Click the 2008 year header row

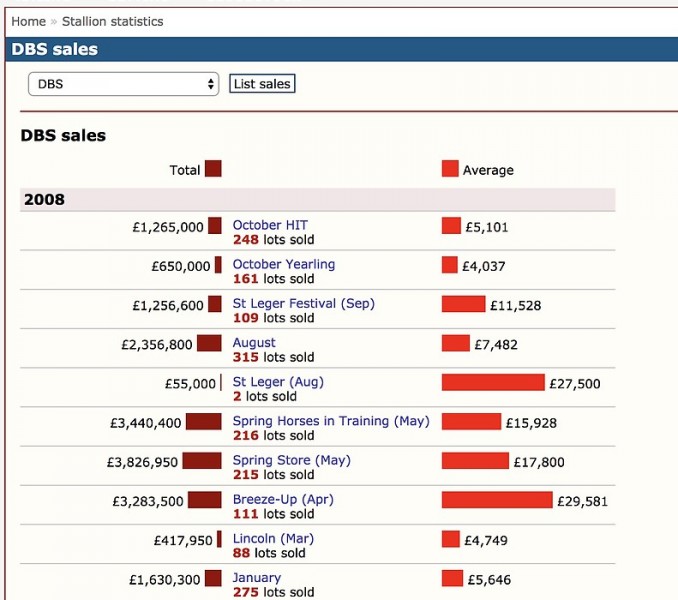tap(318, 199)
